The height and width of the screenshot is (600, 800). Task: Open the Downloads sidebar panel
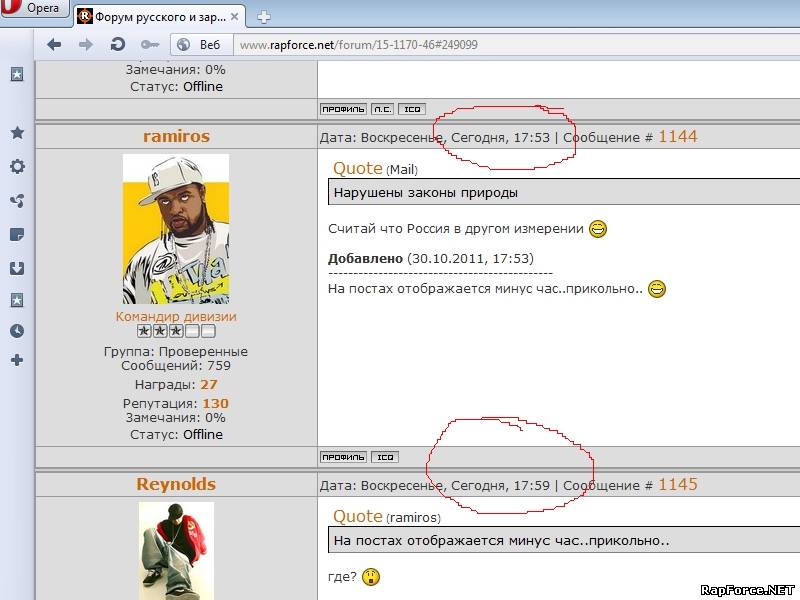[17, 268]
